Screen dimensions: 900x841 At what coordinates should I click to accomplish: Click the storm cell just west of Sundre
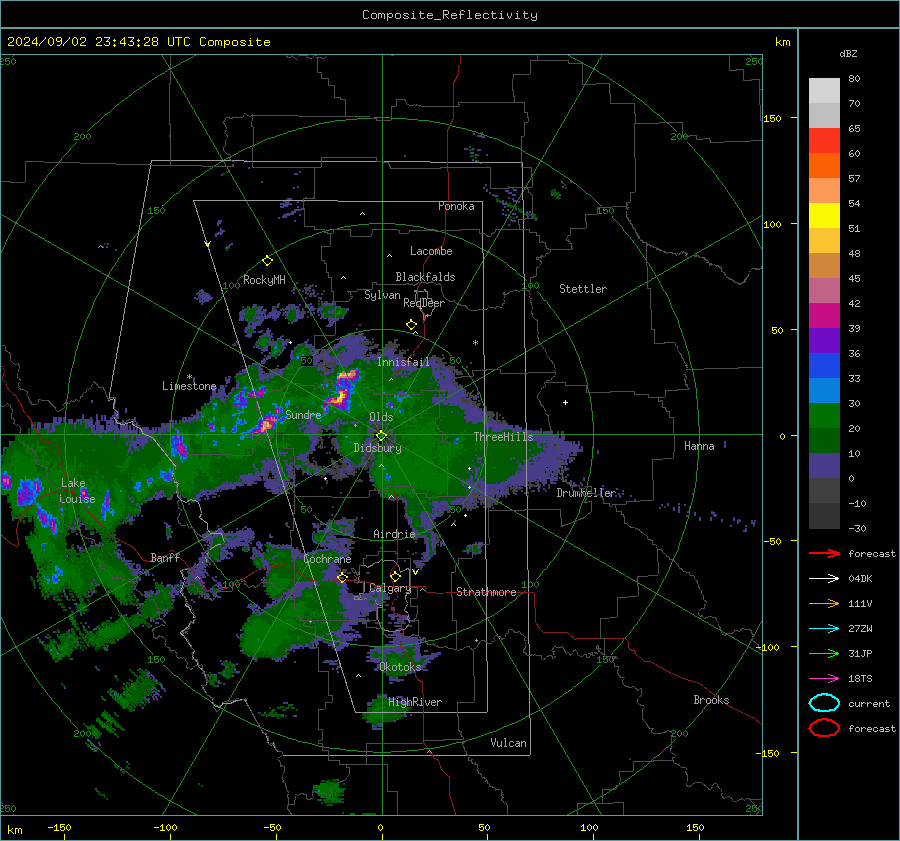(266, 424)
